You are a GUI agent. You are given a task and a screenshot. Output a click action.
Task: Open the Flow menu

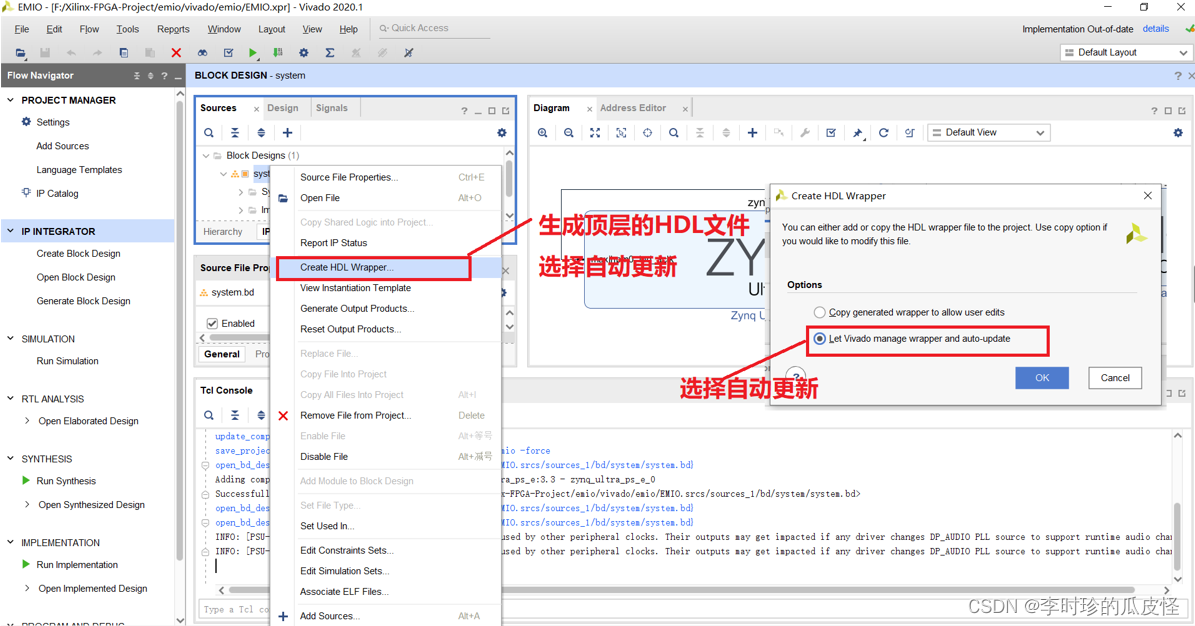point(89,29)
